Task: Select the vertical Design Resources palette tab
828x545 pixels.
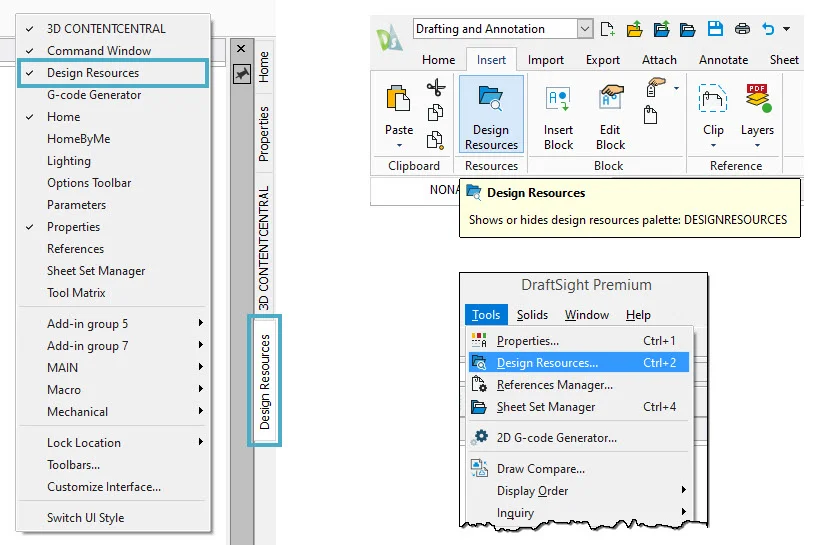Action: [265, 382]
